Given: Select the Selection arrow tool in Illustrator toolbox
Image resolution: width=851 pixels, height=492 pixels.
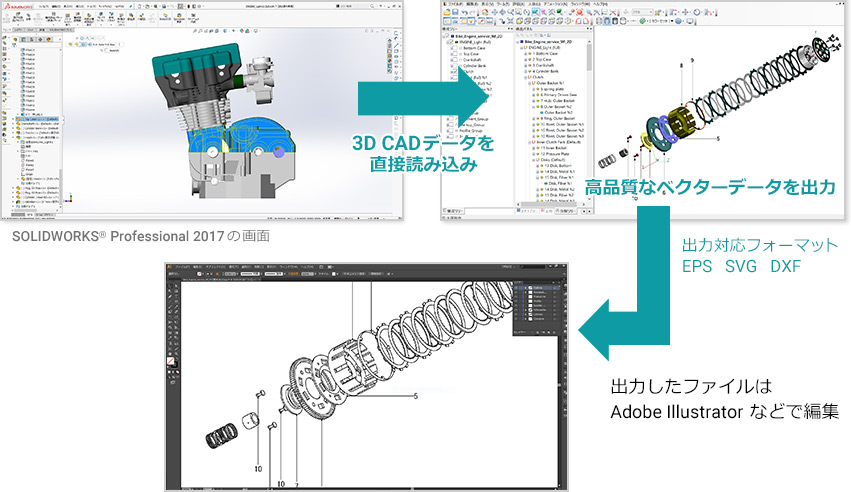Looking at the screenshot, I should (x=170, y=285).
